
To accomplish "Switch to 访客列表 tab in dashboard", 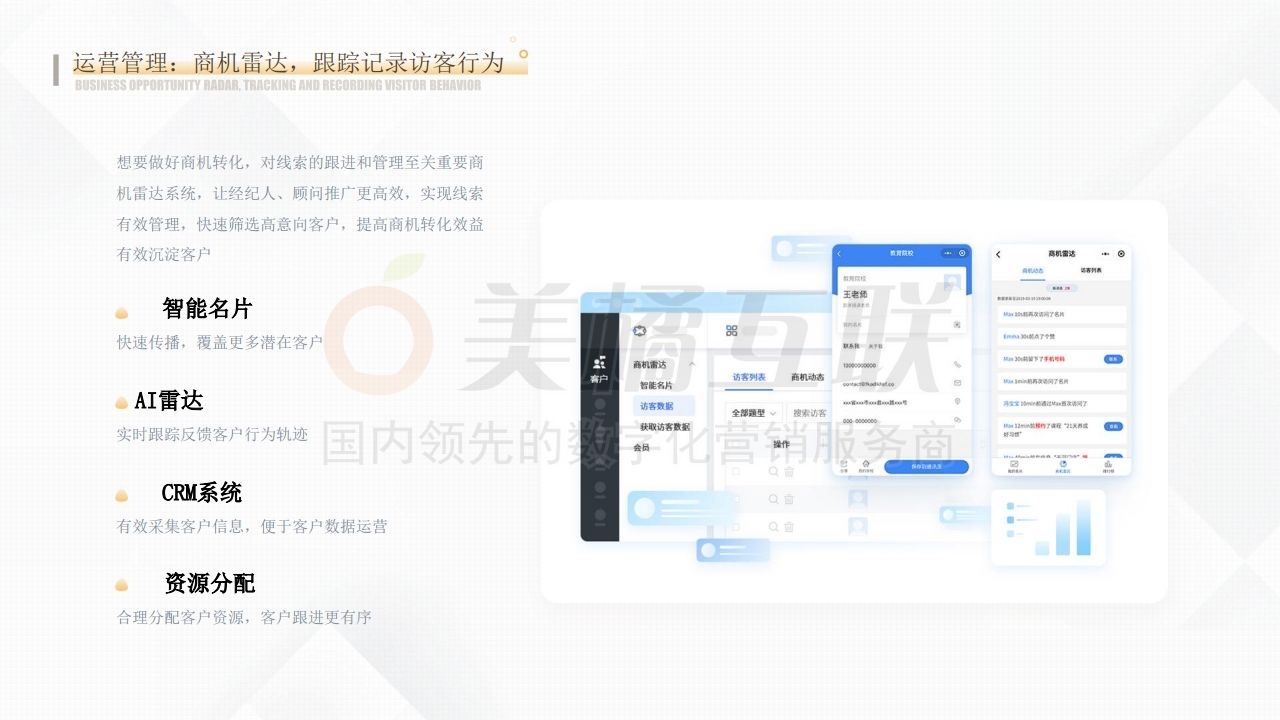I will click(x=749, y=377).
